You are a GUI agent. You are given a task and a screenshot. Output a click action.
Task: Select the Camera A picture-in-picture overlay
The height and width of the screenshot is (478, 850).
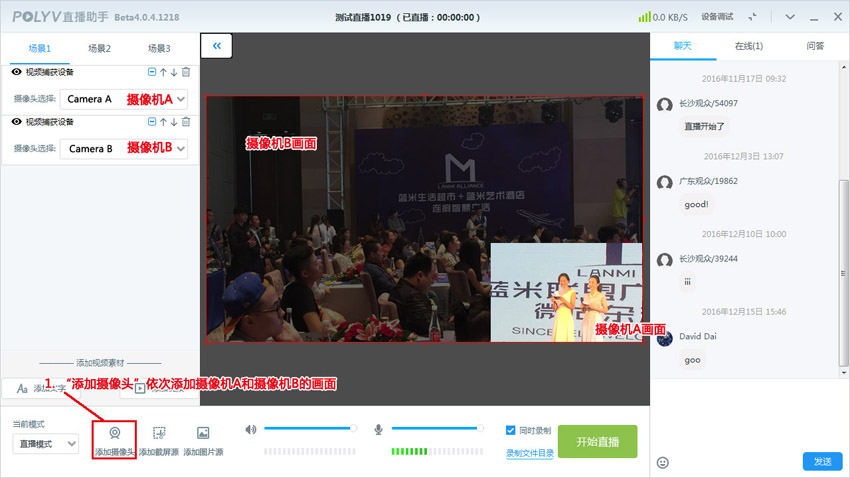point(566,292)
